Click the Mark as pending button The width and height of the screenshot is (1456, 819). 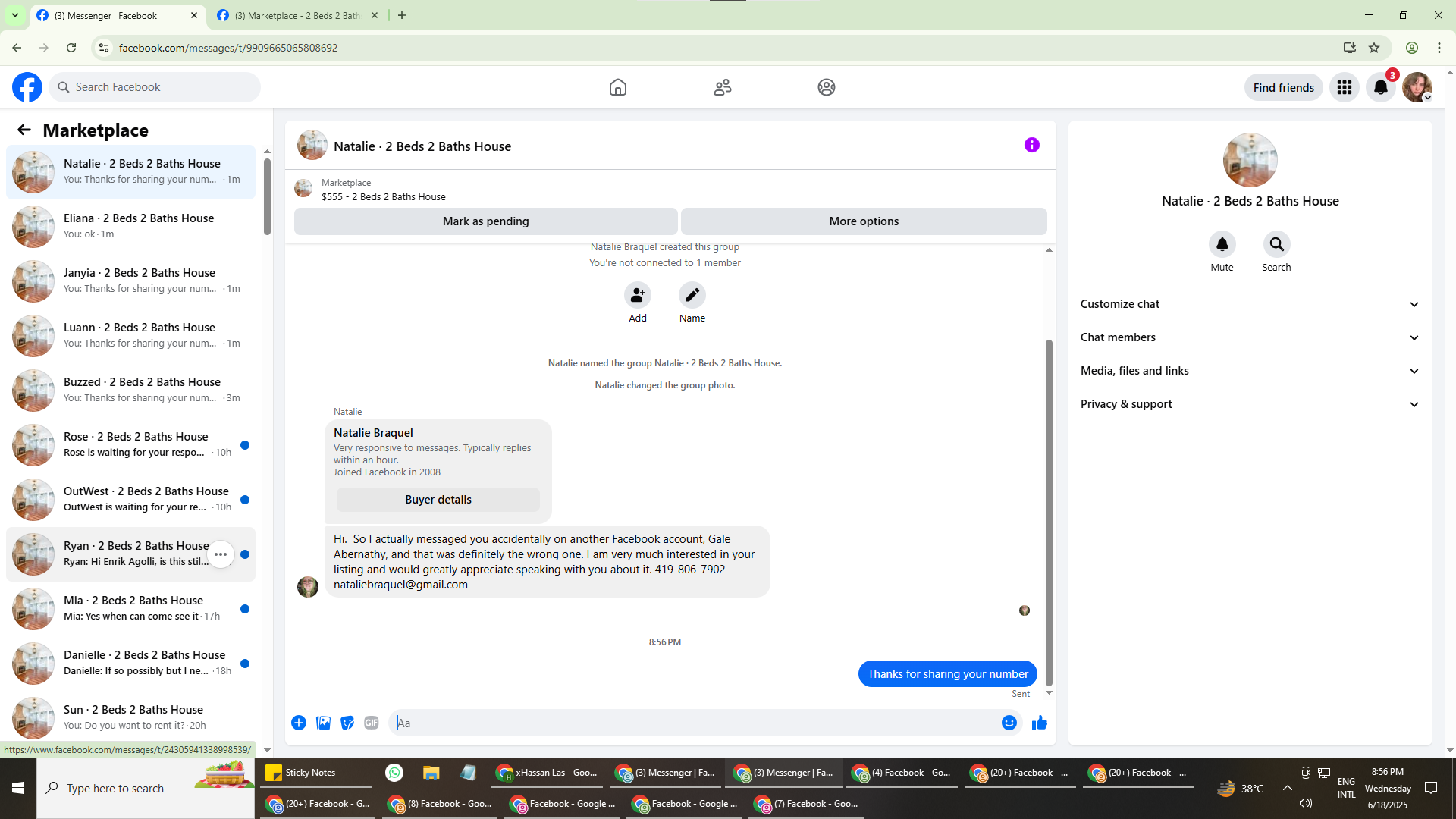pyautogui.click(x=486, y=221)
